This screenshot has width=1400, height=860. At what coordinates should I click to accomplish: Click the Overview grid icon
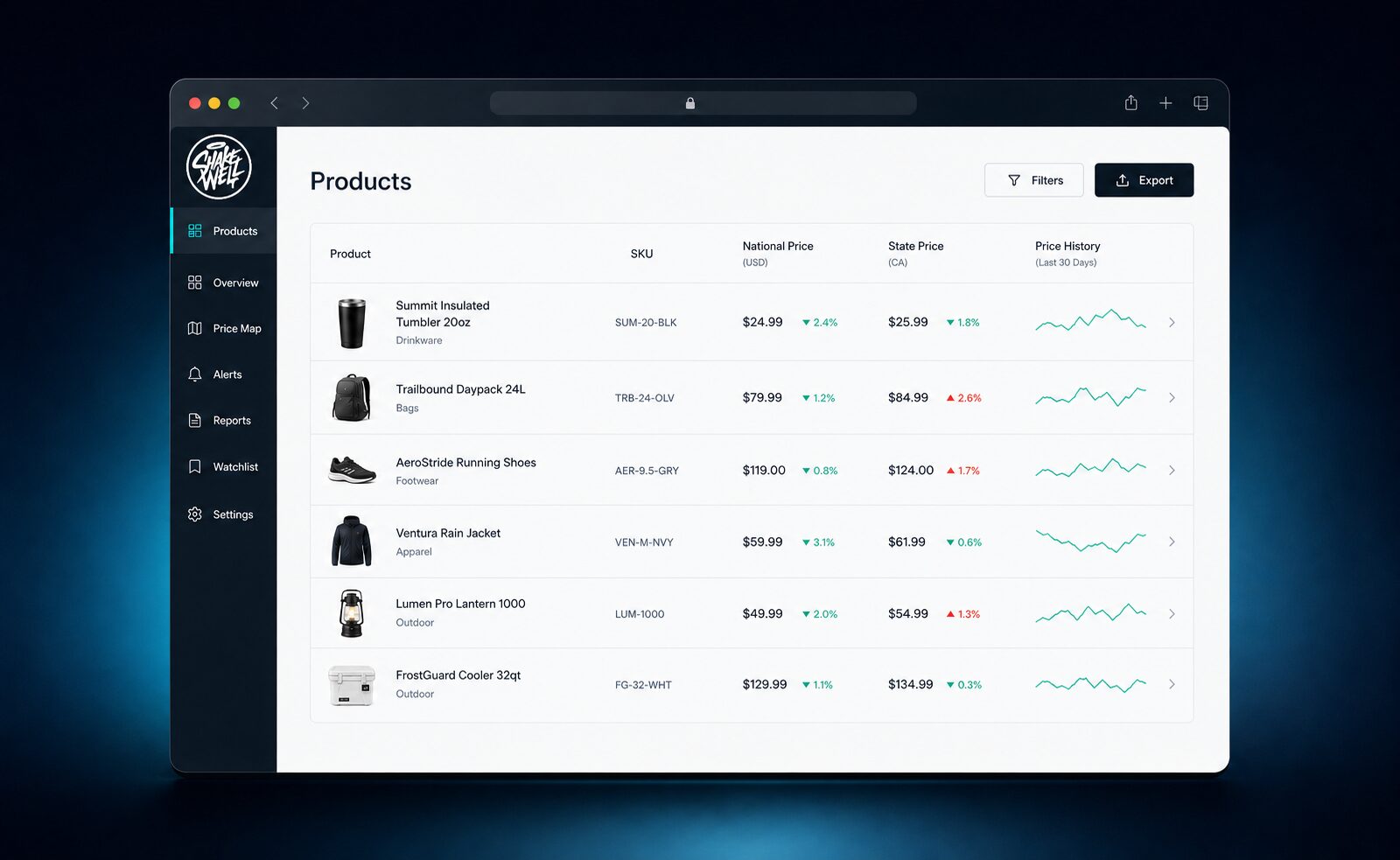[195, 283]
